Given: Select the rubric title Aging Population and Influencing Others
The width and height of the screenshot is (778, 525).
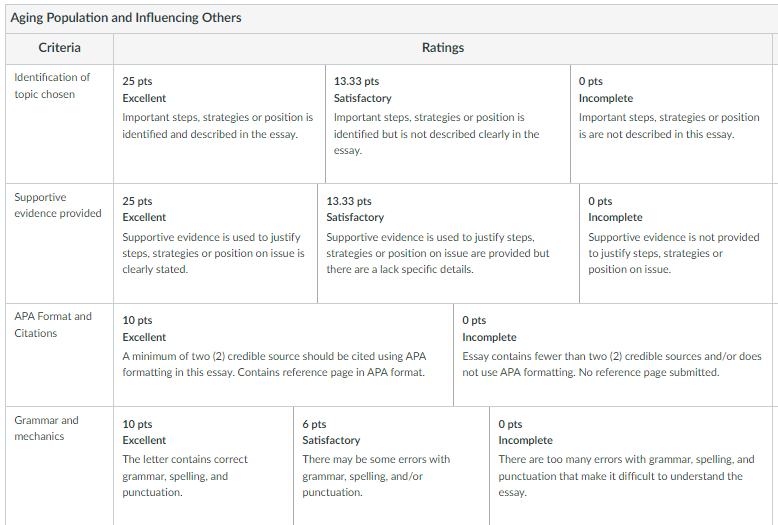Looking at the screenshot, I should pos(126,18).
